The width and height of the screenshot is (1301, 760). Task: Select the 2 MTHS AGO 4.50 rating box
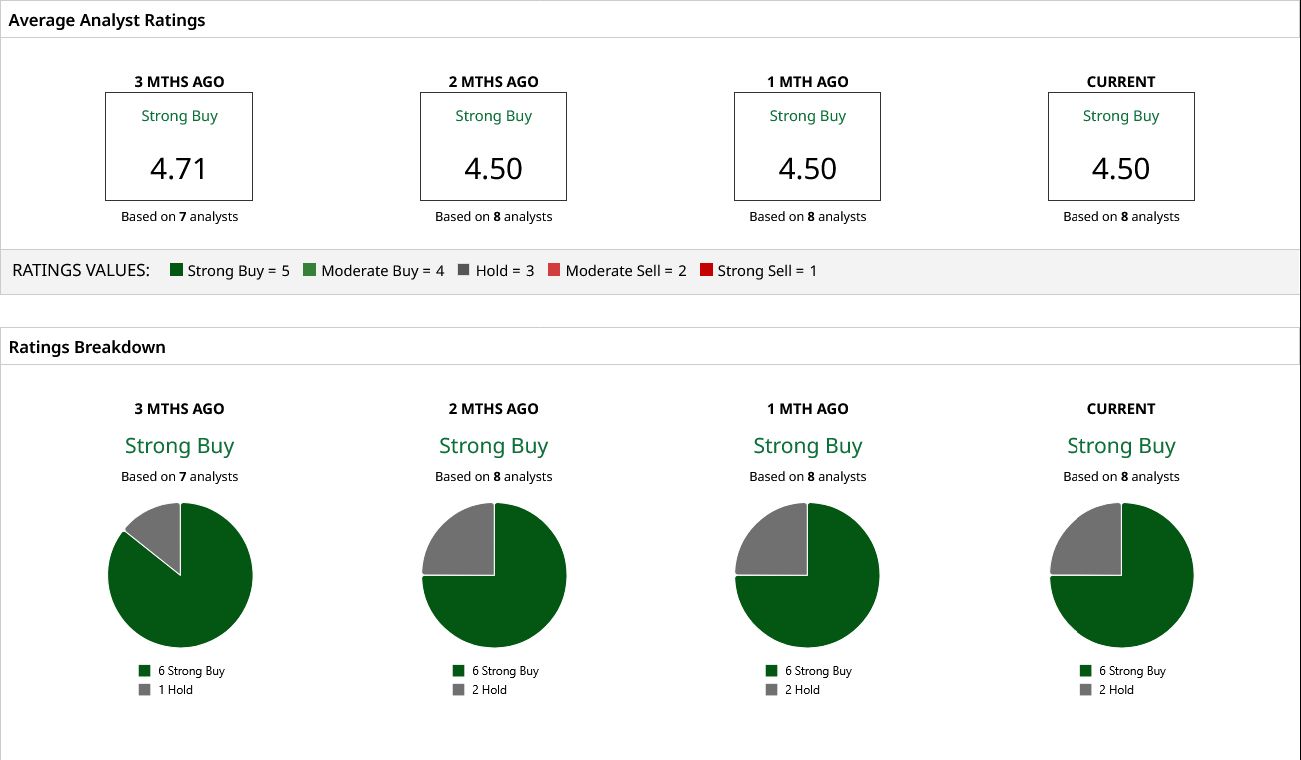[493, 146]
